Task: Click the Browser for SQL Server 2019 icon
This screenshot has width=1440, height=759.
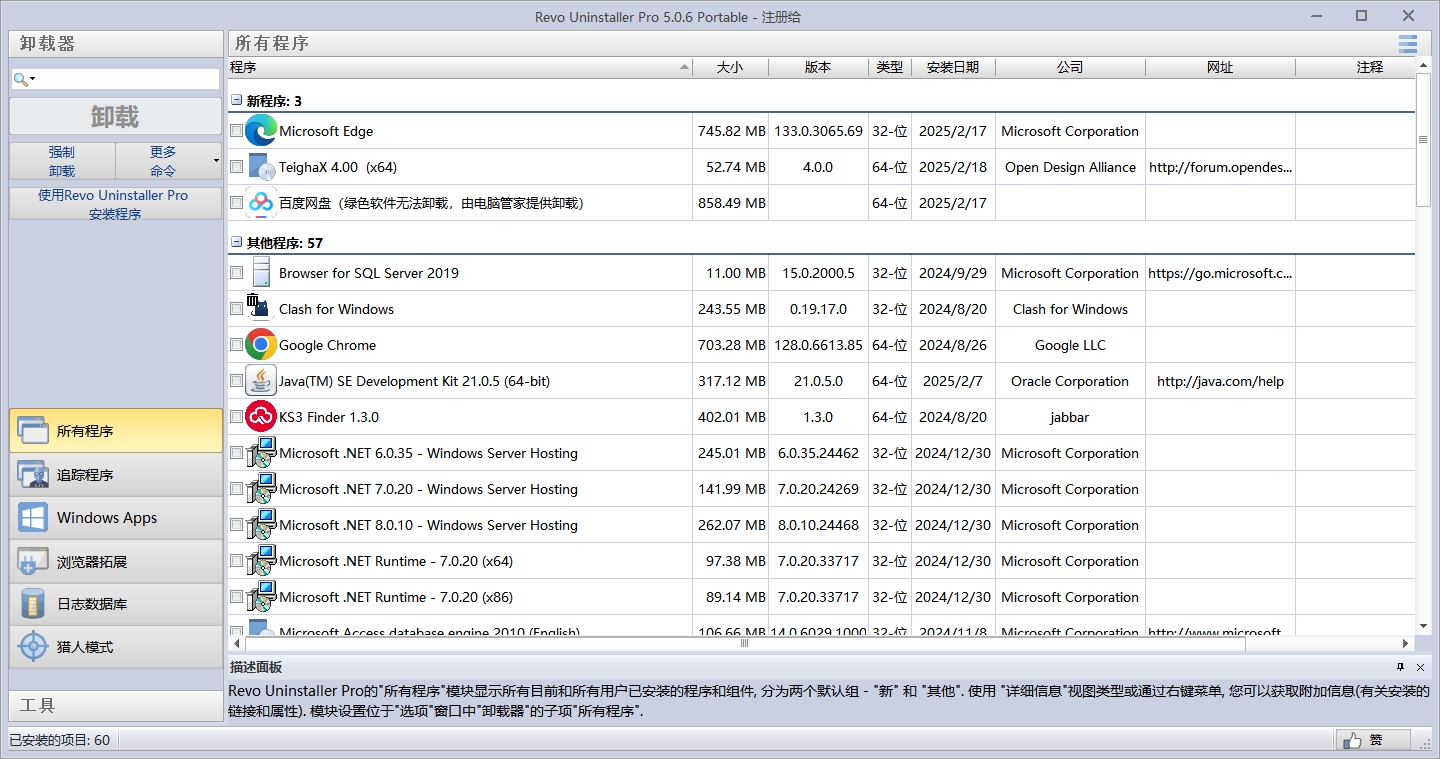Action: pyautogui.click(x=261, y=273)
